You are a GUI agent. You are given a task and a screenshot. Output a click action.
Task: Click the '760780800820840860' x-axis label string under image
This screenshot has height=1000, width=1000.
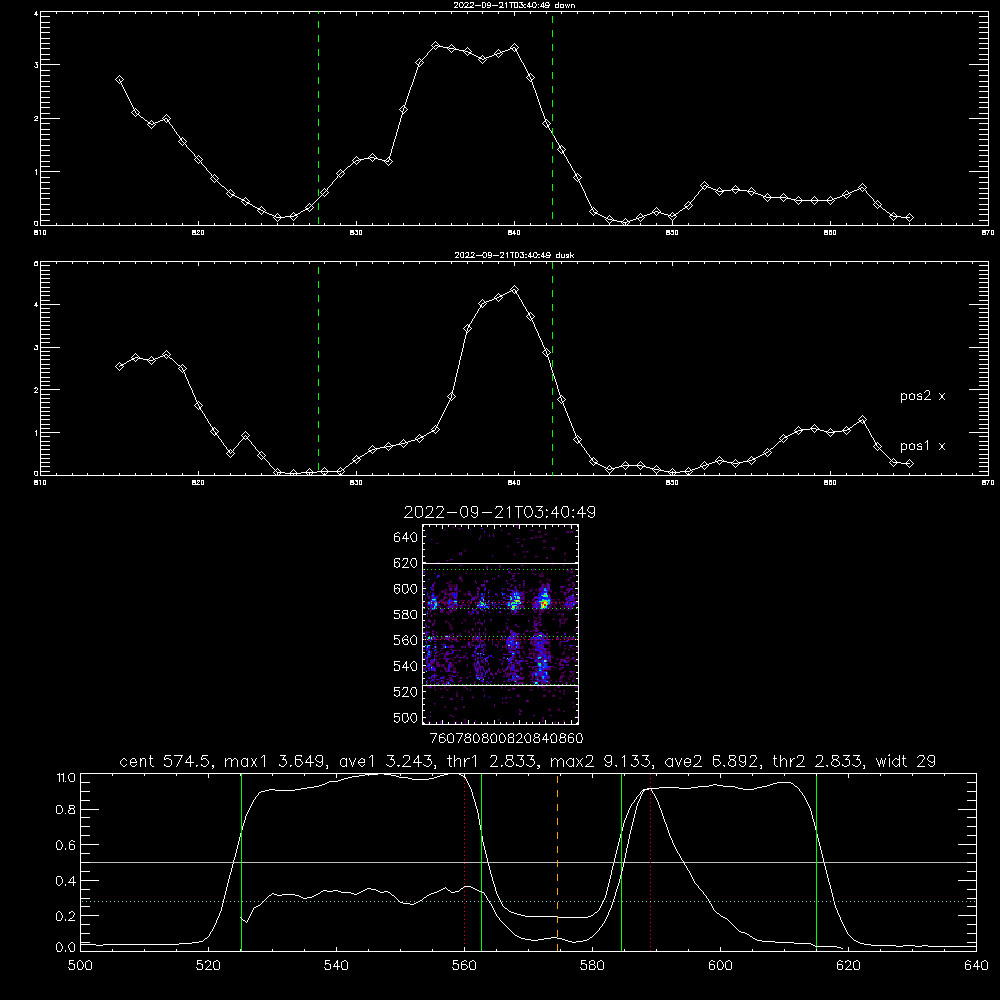coord(506,738)
